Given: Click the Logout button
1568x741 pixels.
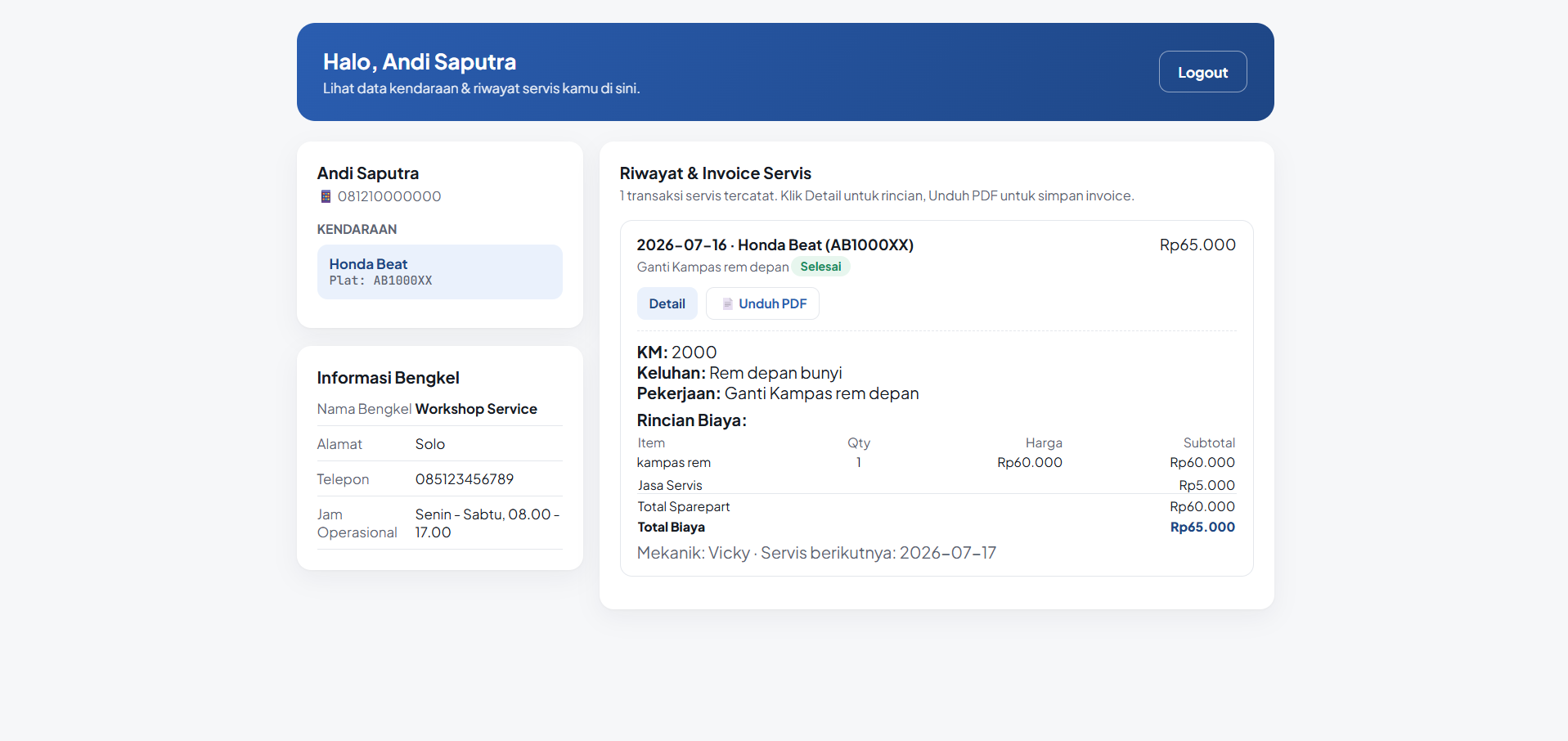Looking at the screenshot, I should coord(1202,72).
